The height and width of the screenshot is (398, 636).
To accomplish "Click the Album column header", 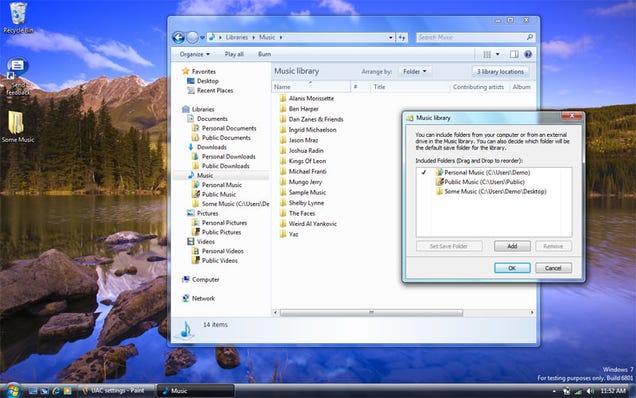I will pyautogui.click(x=522, y=87).
